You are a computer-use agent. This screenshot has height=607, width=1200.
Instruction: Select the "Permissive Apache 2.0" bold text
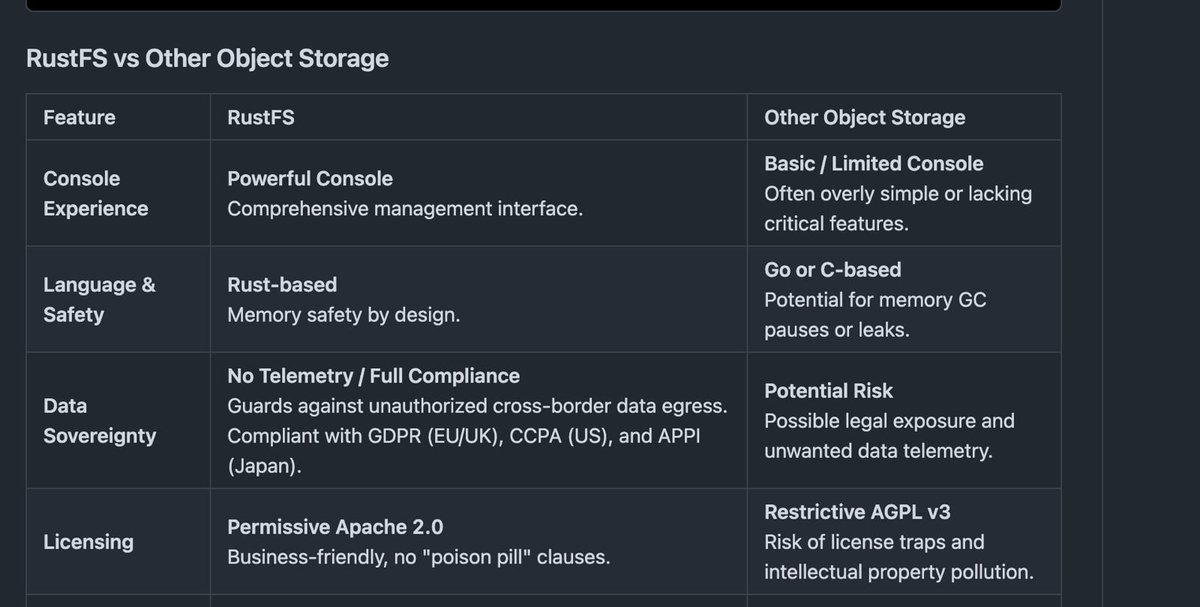(x=334, y=526)
